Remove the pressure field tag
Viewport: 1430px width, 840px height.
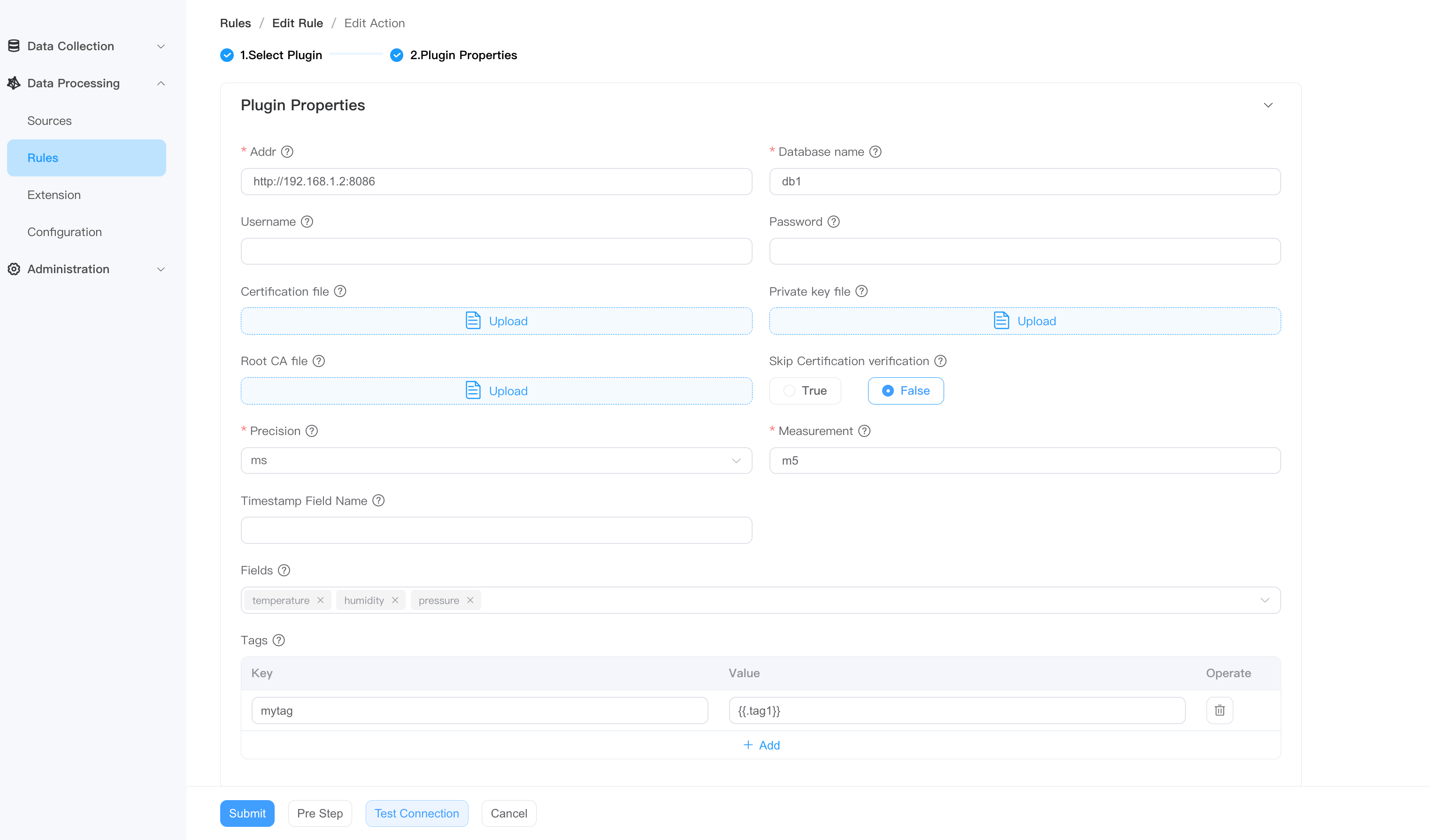coord(470,600)
